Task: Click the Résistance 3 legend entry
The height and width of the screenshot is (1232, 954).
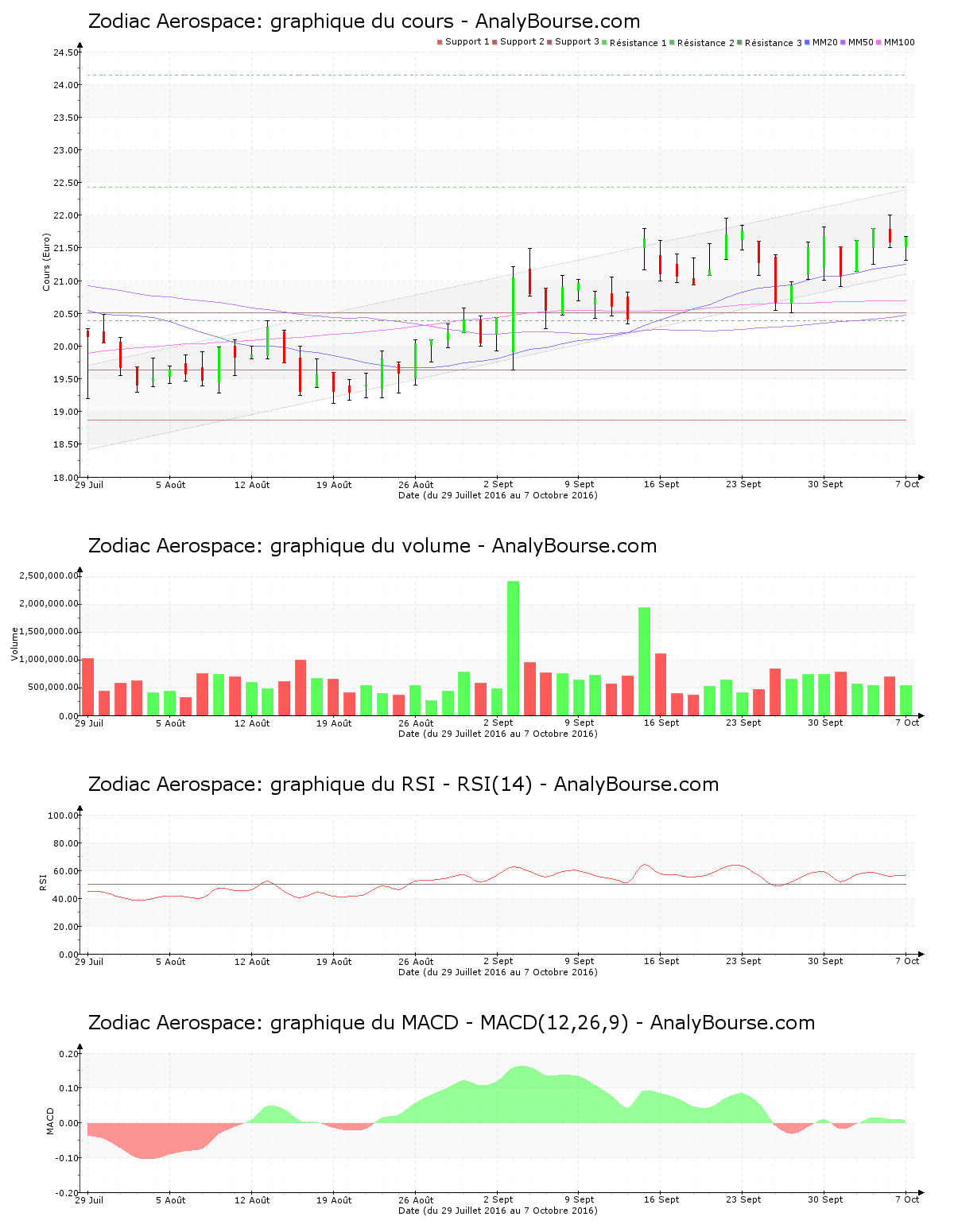Action: [770, 42]
